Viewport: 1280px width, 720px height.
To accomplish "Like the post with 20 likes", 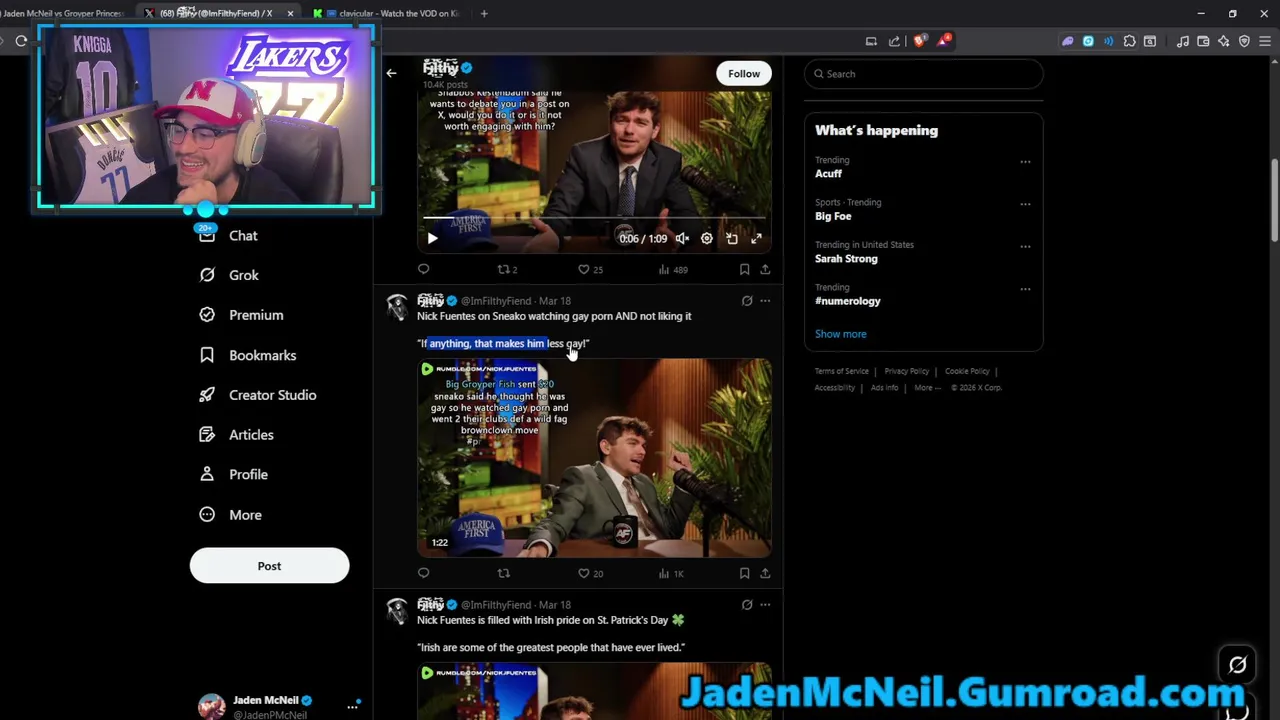I will coord(590,573).
